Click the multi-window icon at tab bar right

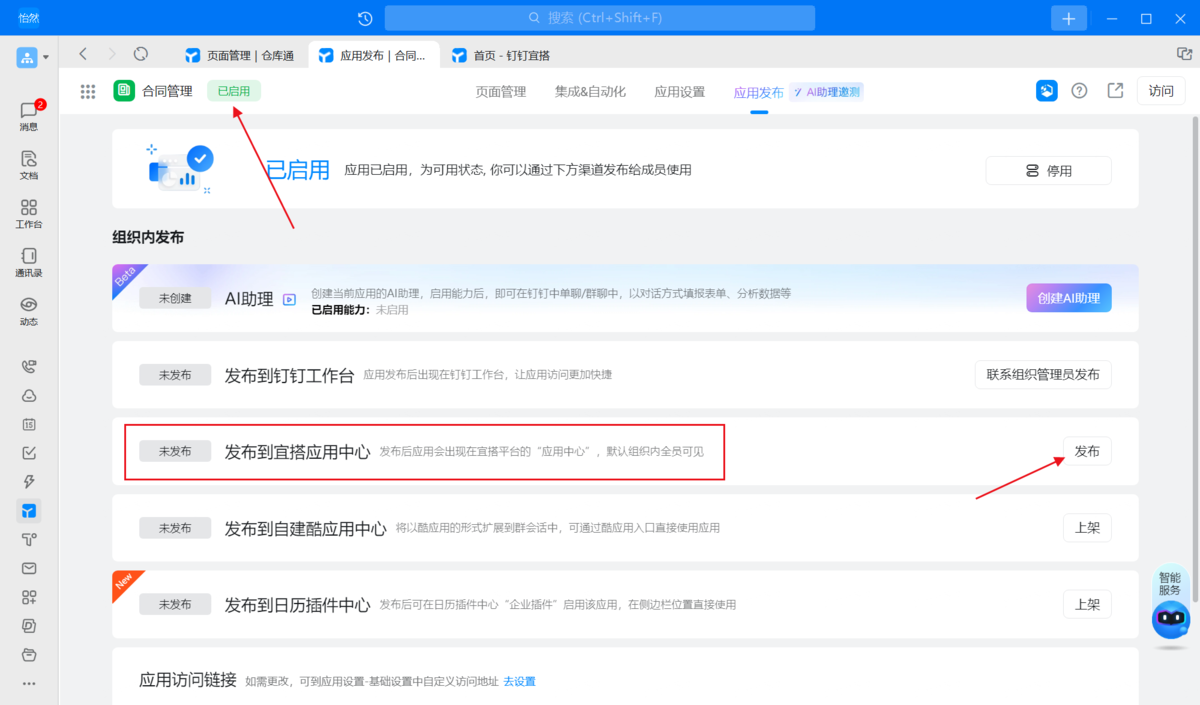tap(1184, 54)
